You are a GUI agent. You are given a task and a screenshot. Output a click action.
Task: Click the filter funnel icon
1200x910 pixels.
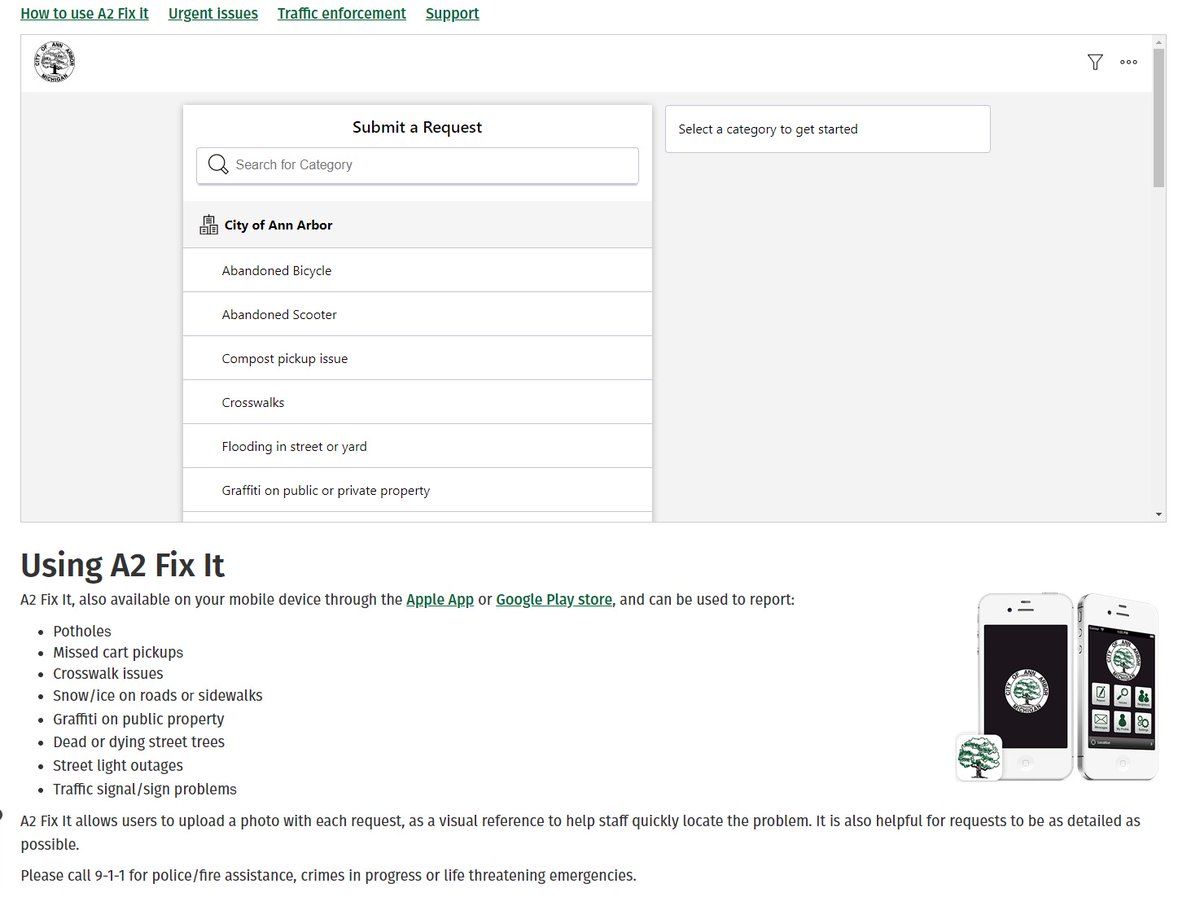coord(1095,62)
